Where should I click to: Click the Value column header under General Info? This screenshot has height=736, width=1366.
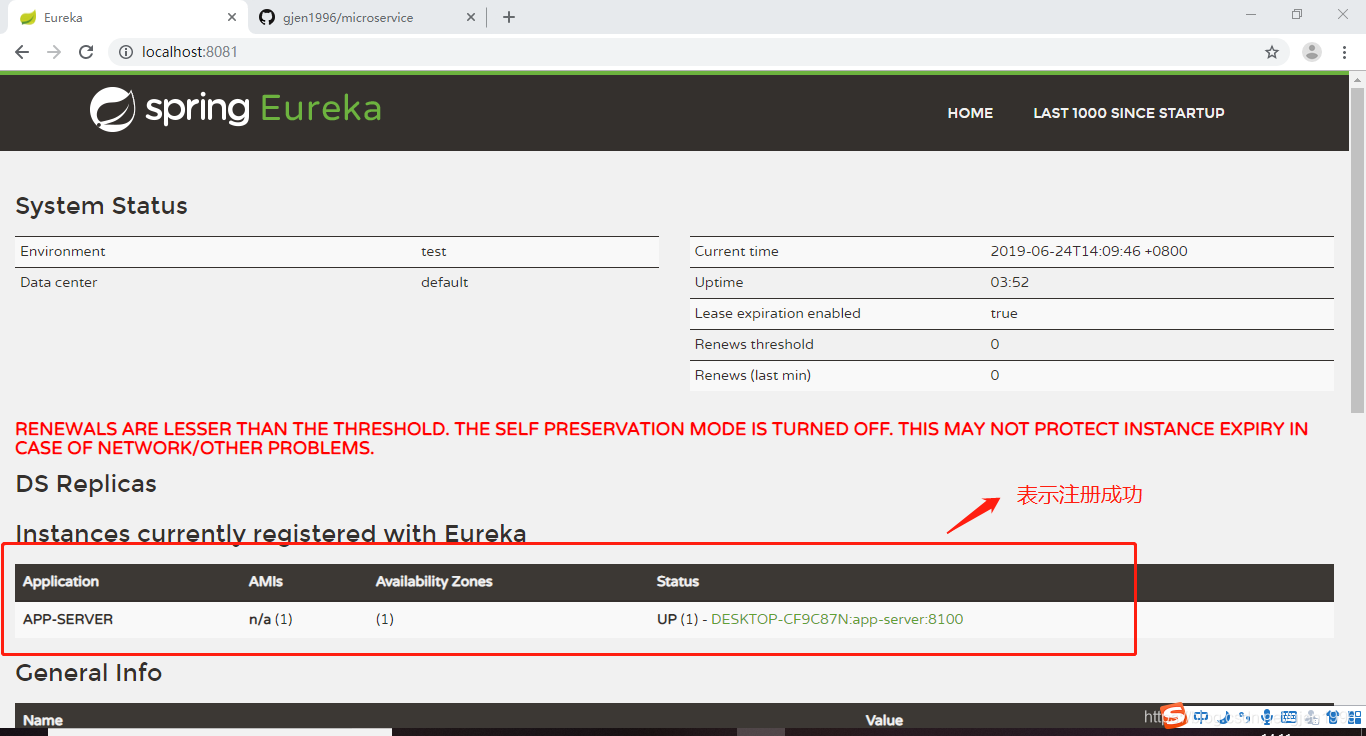tap(884, 720)
